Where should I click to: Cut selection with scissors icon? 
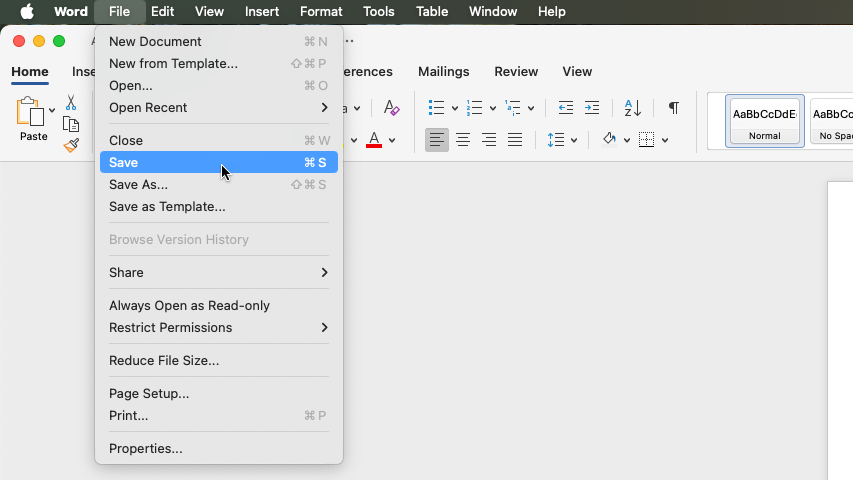tap(71, 102)
